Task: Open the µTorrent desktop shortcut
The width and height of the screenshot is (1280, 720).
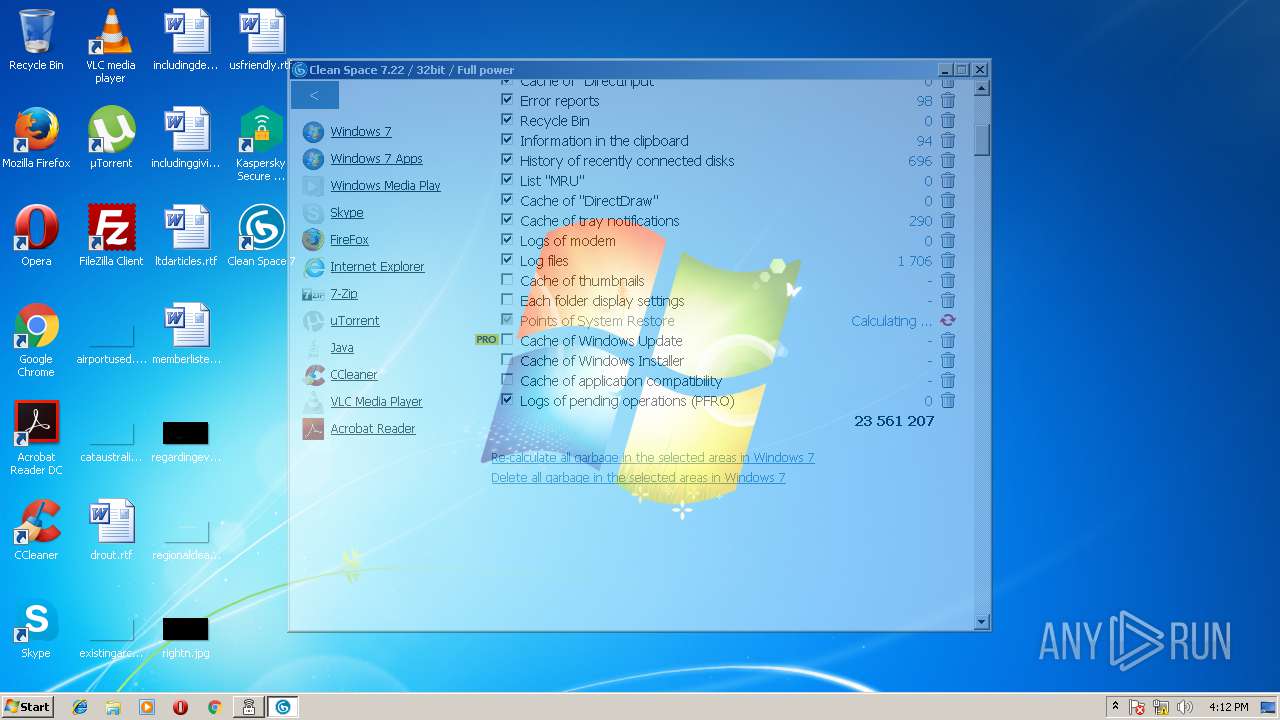Action: point(111,138)
